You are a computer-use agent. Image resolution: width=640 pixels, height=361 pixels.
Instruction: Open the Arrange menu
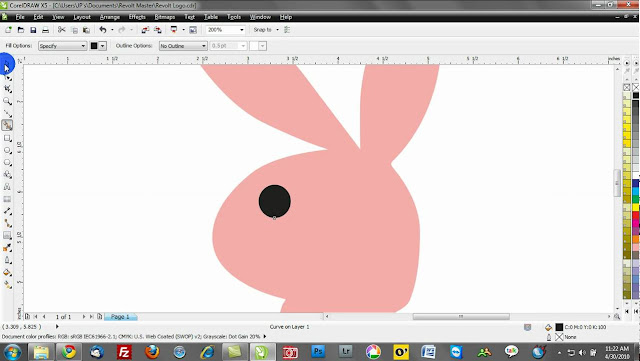pos(110,17)
